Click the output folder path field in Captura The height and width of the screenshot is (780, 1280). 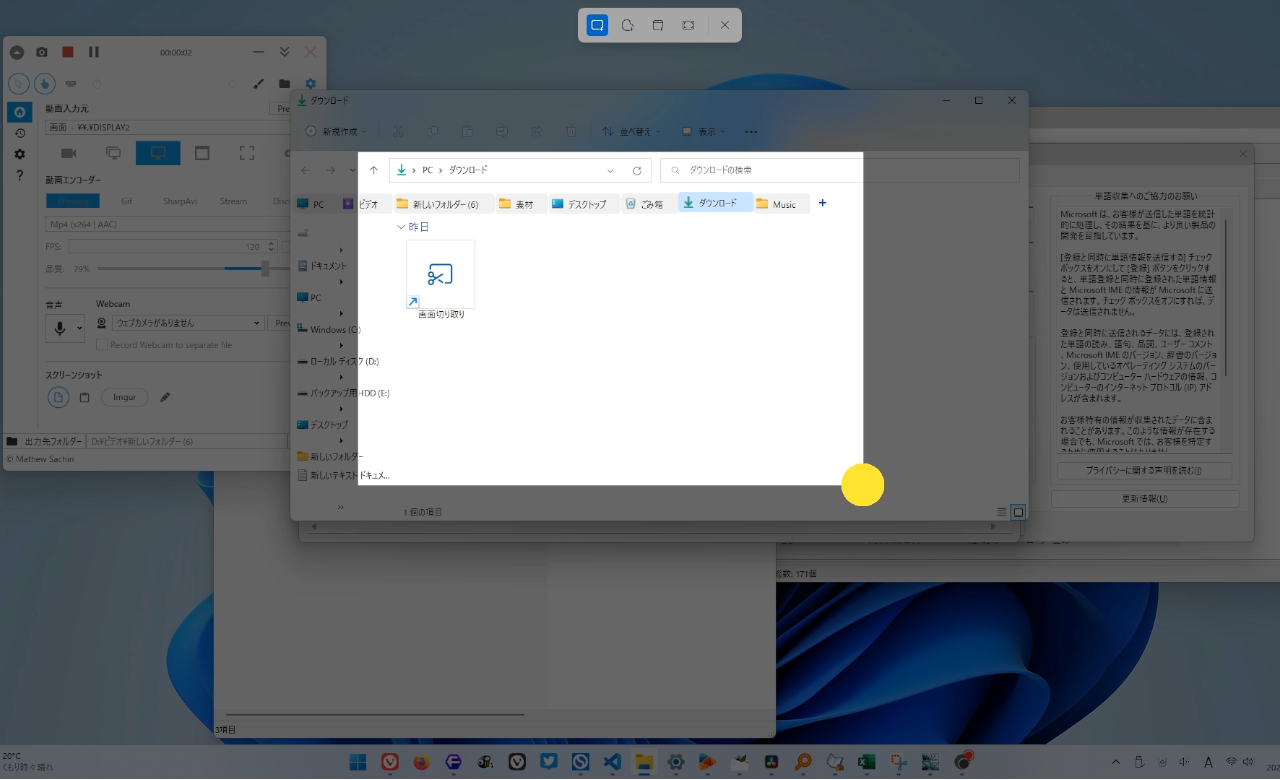[188, 441]
